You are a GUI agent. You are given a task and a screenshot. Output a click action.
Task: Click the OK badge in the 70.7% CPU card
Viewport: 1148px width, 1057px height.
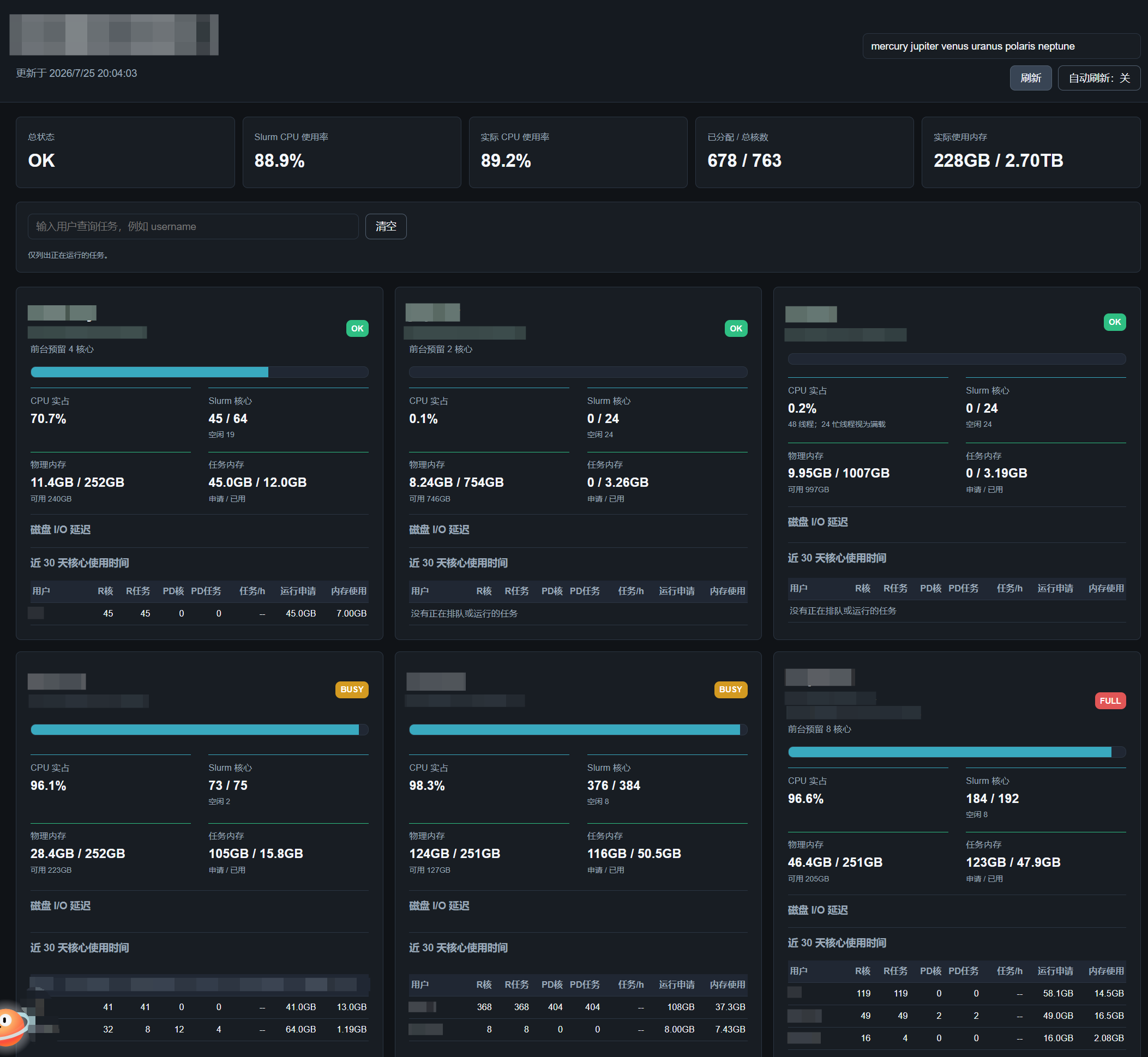click(x=357, y=328)
